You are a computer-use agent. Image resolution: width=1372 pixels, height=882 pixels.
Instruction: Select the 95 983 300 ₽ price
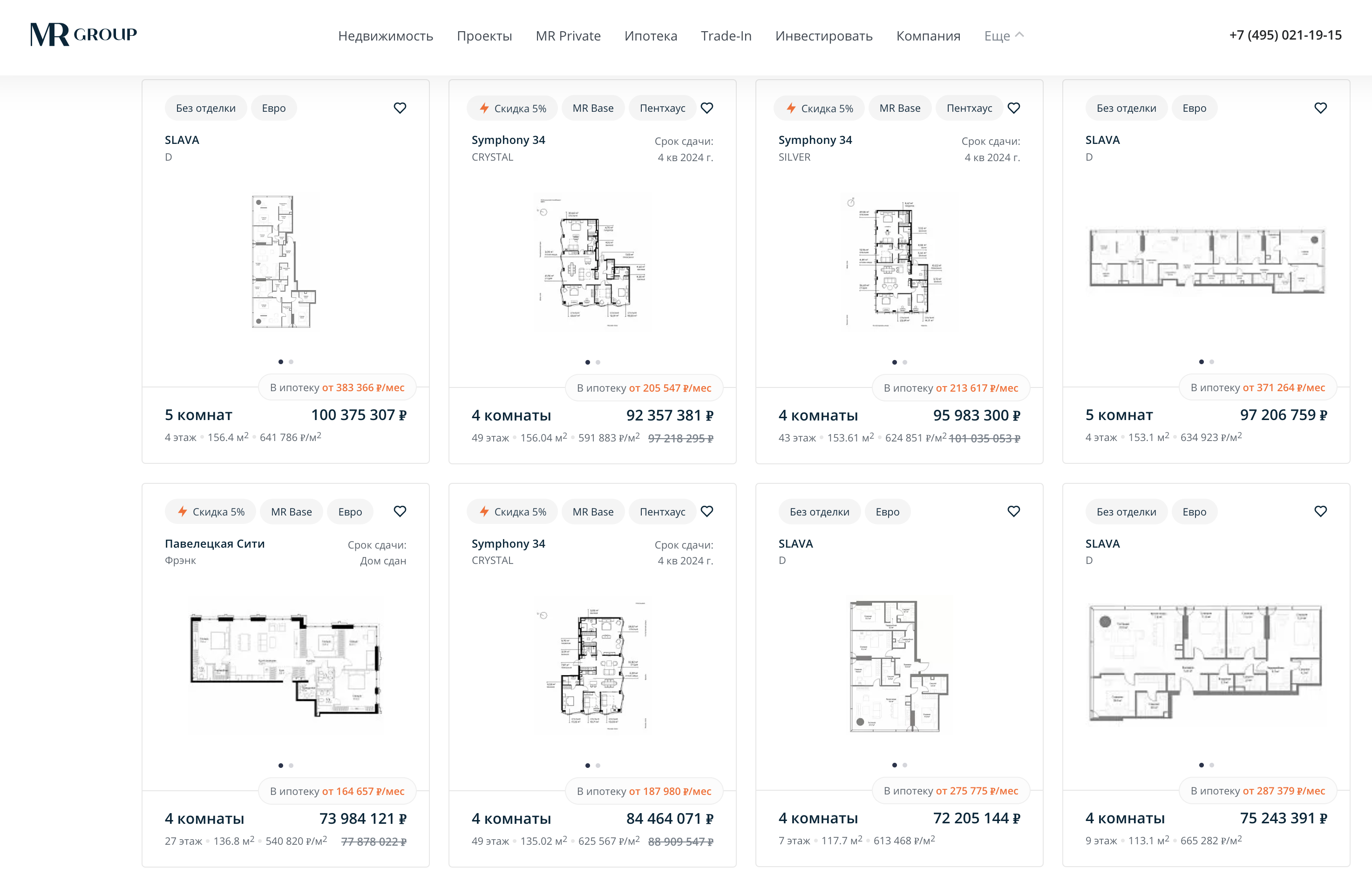[976, 415]
